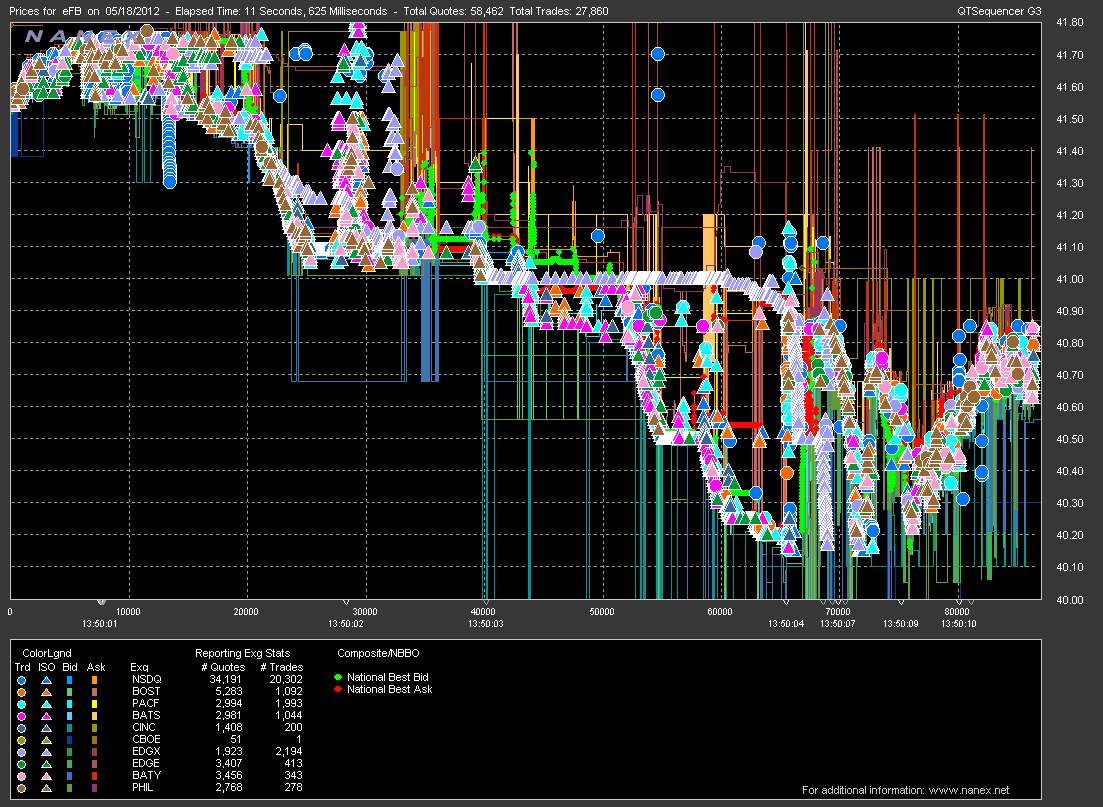Click the BOST orange ISO triangle icon
Image resolution: width=1103 pixels, height=807 pixels.
coord(44,691)
